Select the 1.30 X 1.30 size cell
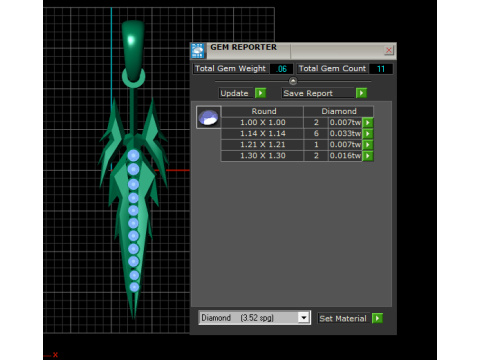This screenshot has width=480, height=360. click(x=263, y=156)
